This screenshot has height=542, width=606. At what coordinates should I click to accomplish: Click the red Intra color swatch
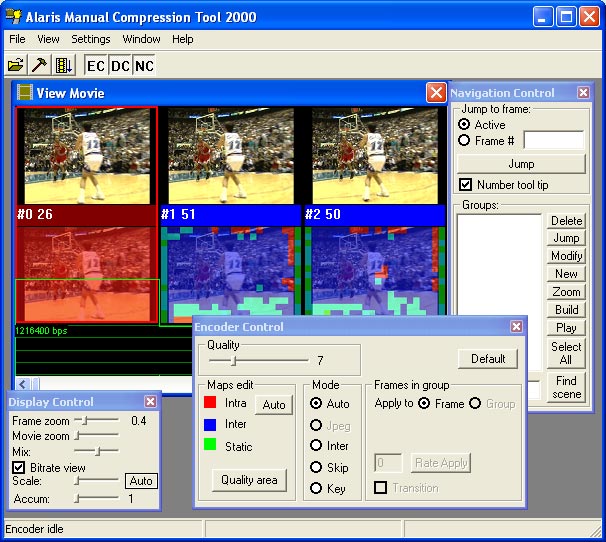click(x=211, y=403)
